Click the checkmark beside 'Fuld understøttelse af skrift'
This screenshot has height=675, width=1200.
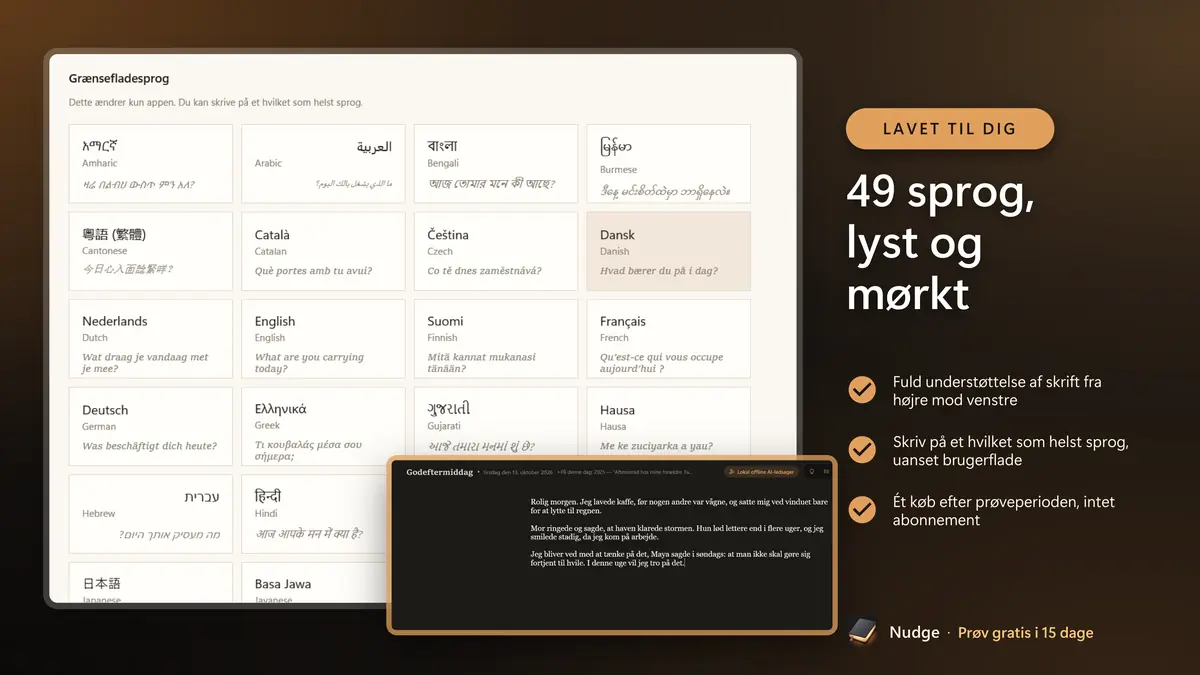pos(862,390)
